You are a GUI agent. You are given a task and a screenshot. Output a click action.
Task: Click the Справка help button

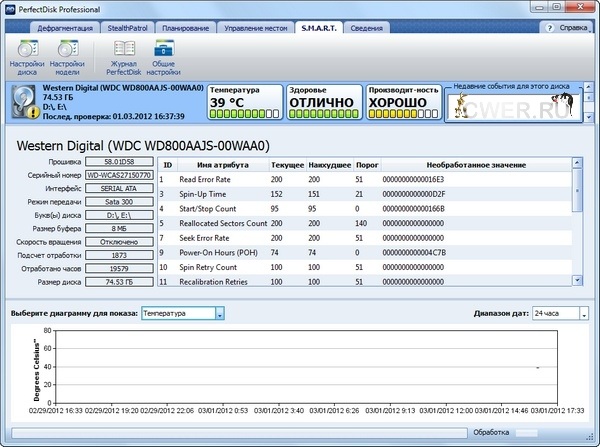click(568, 28)
